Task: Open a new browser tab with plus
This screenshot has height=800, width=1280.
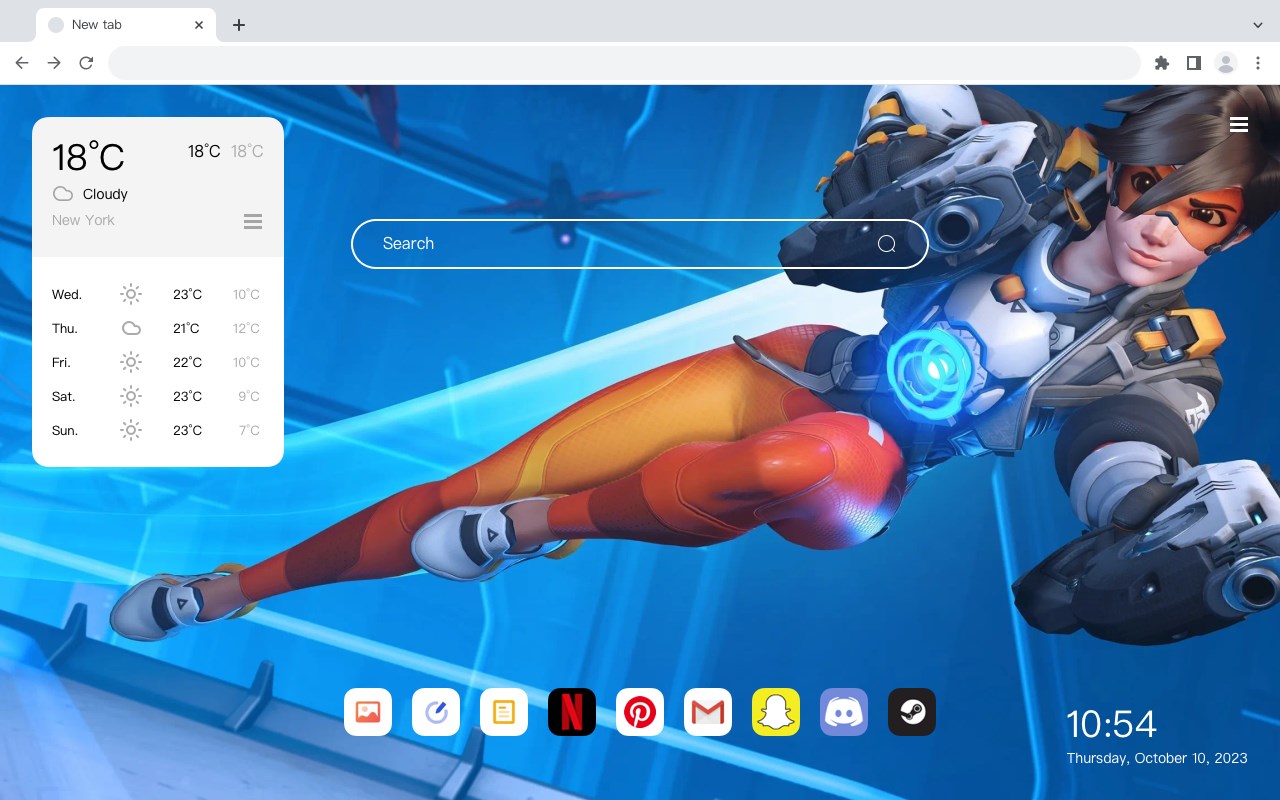Action: click(x=238, y=25)
